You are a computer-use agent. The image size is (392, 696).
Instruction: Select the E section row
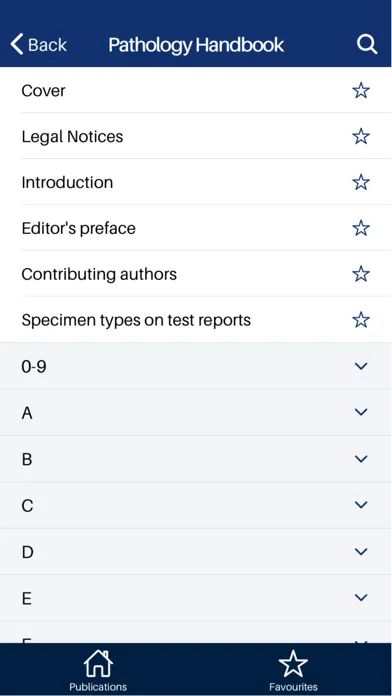coord(196,598)
